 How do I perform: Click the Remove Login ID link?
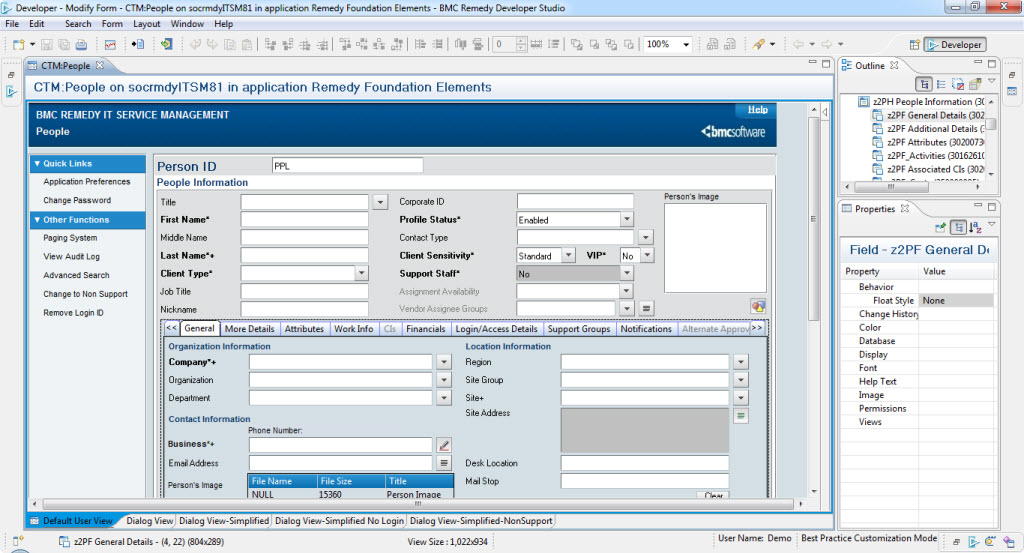[73, 313]
